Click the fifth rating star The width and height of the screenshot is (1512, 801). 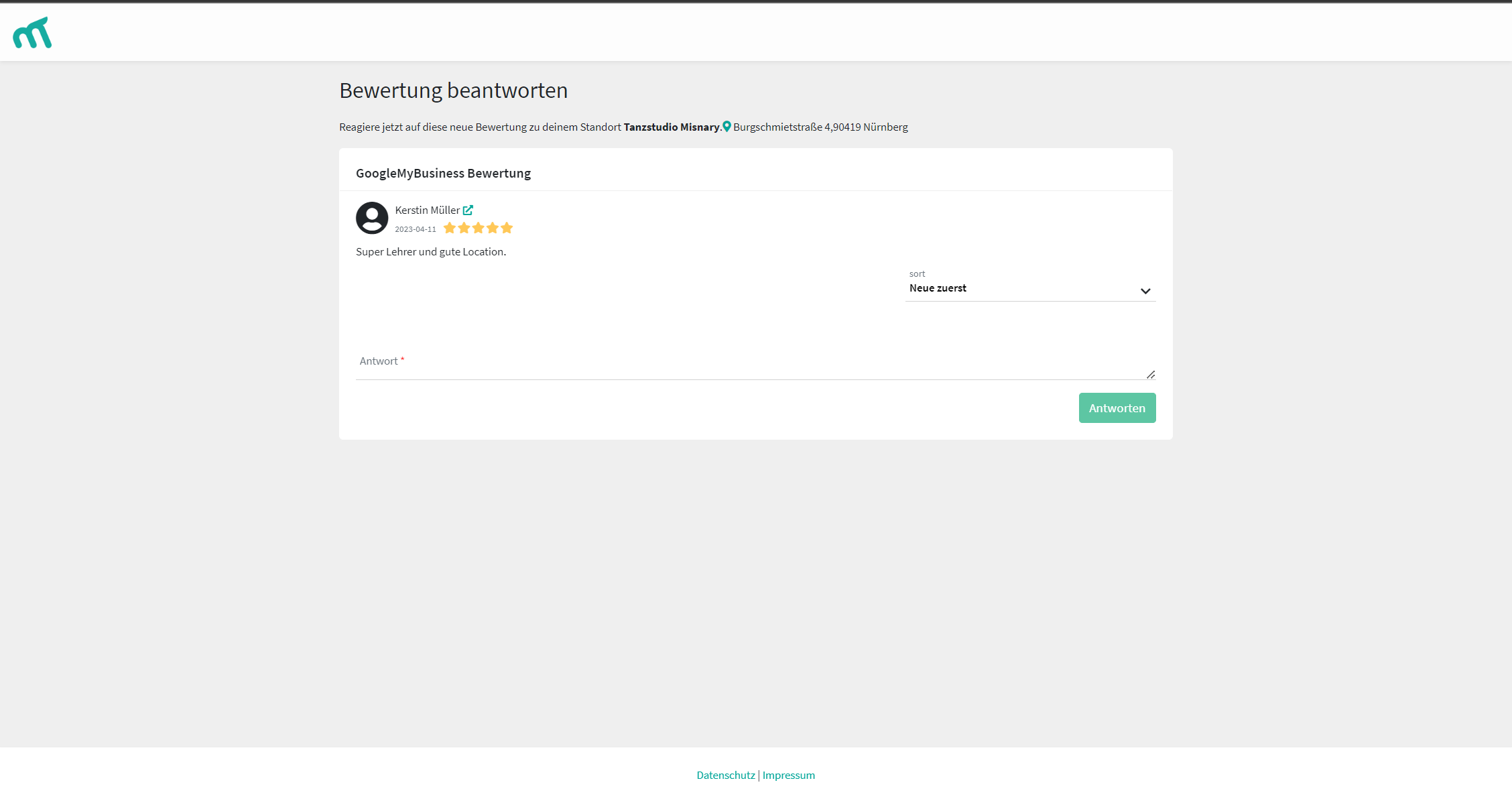(x=507, y=228)
